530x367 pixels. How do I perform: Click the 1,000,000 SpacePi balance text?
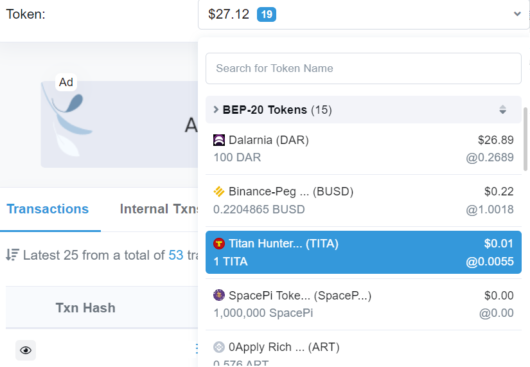pyautogui.click(x=263, y=313)
